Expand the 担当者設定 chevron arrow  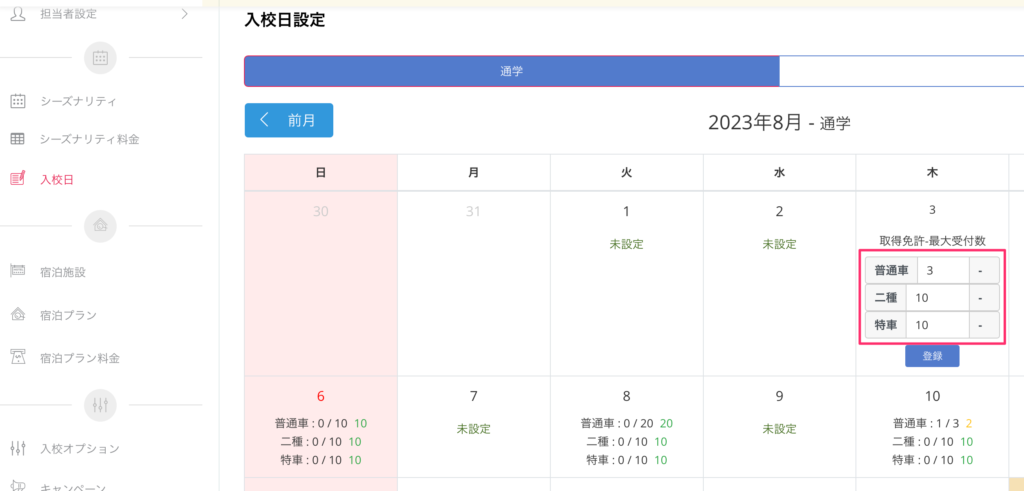tap(184, 13)
